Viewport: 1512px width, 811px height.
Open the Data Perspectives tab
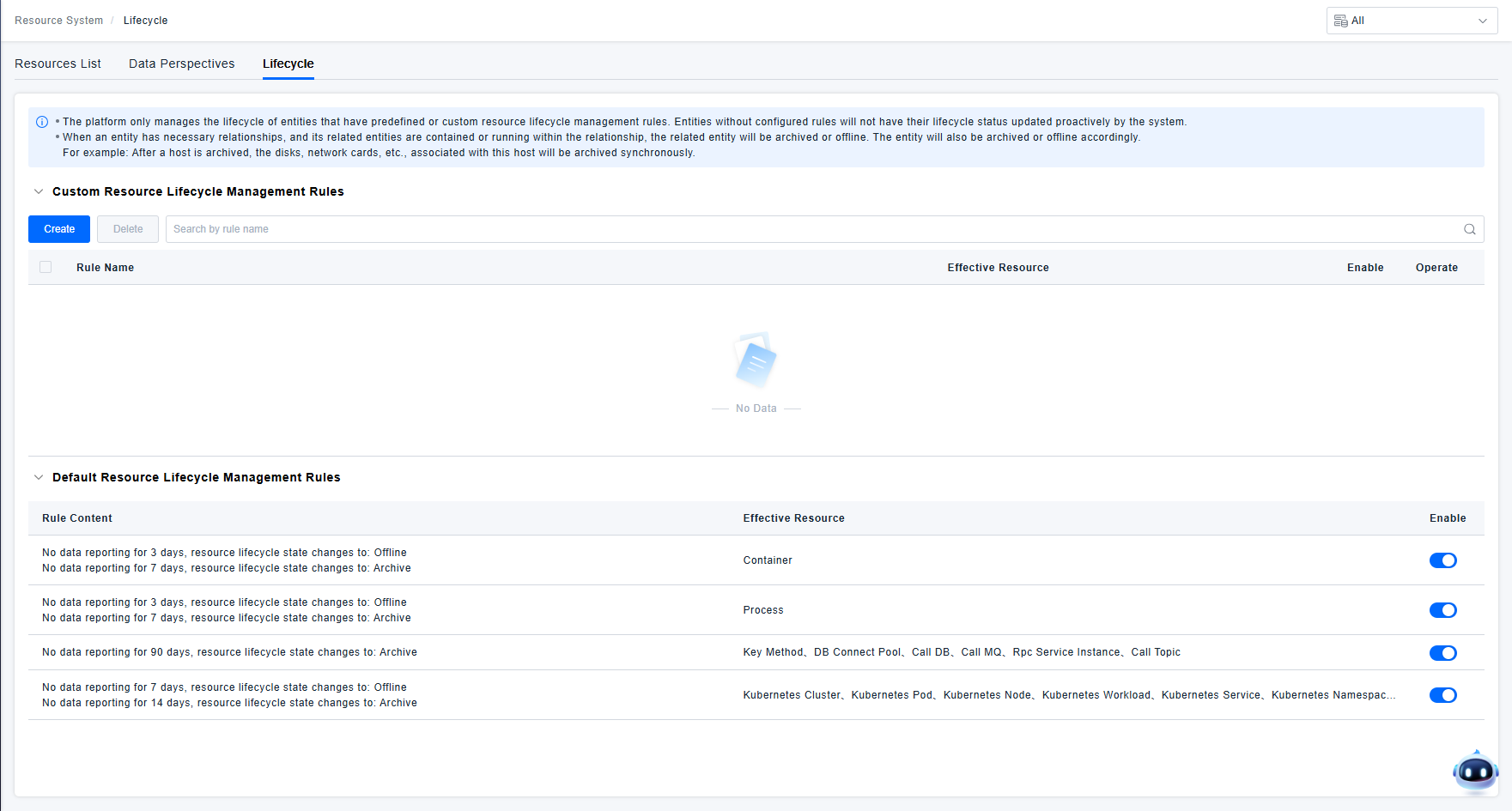coord(181,64)
